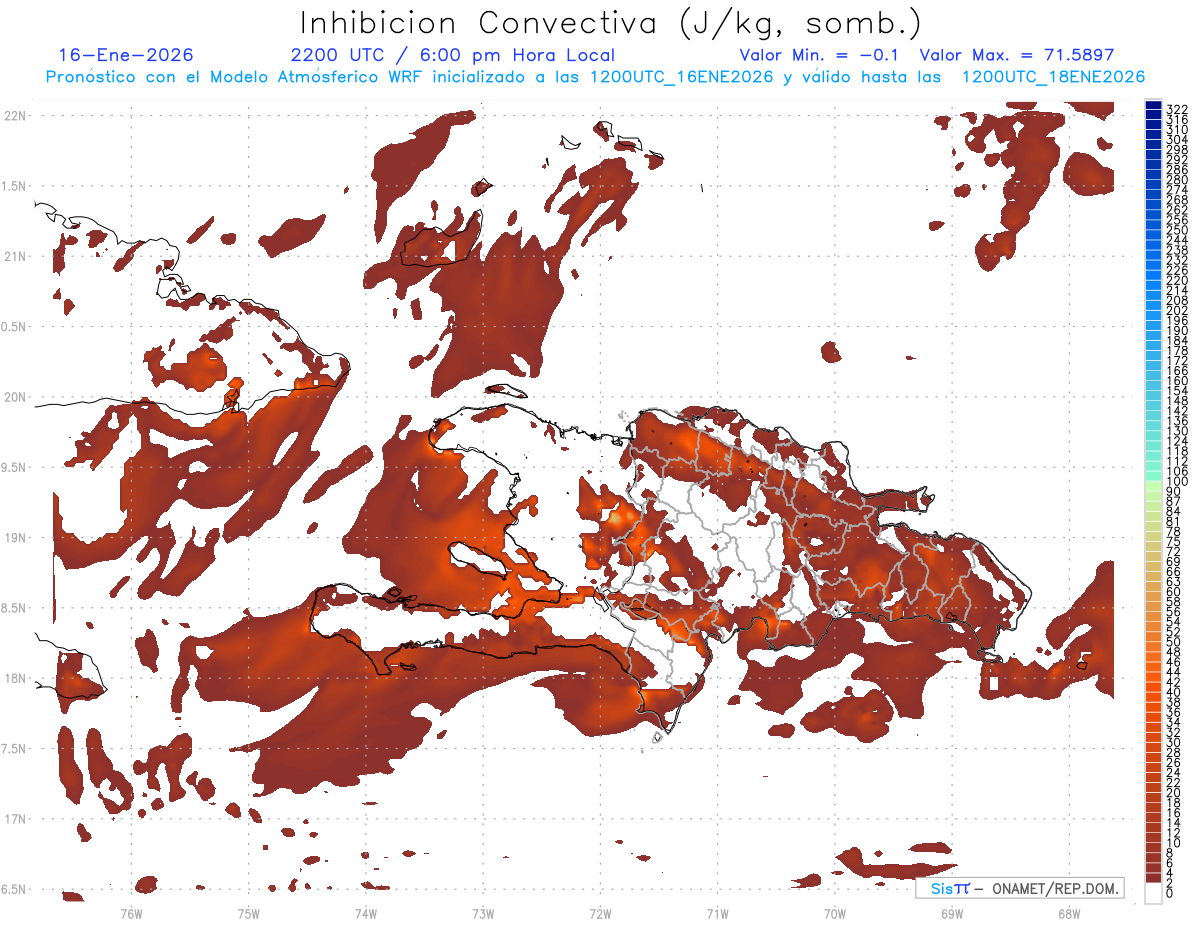Screen dimensions: 1200x927
Task: Click the white swatch at the color scale bottom
Action: [1153, 893]
